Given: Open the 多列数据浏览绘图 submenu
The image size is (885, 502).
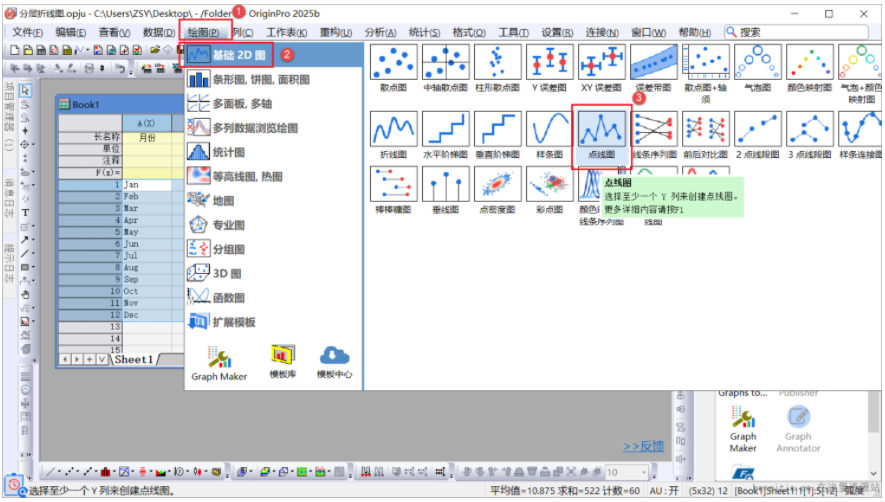Looking at the screenshot, I should tap(274, 128).
